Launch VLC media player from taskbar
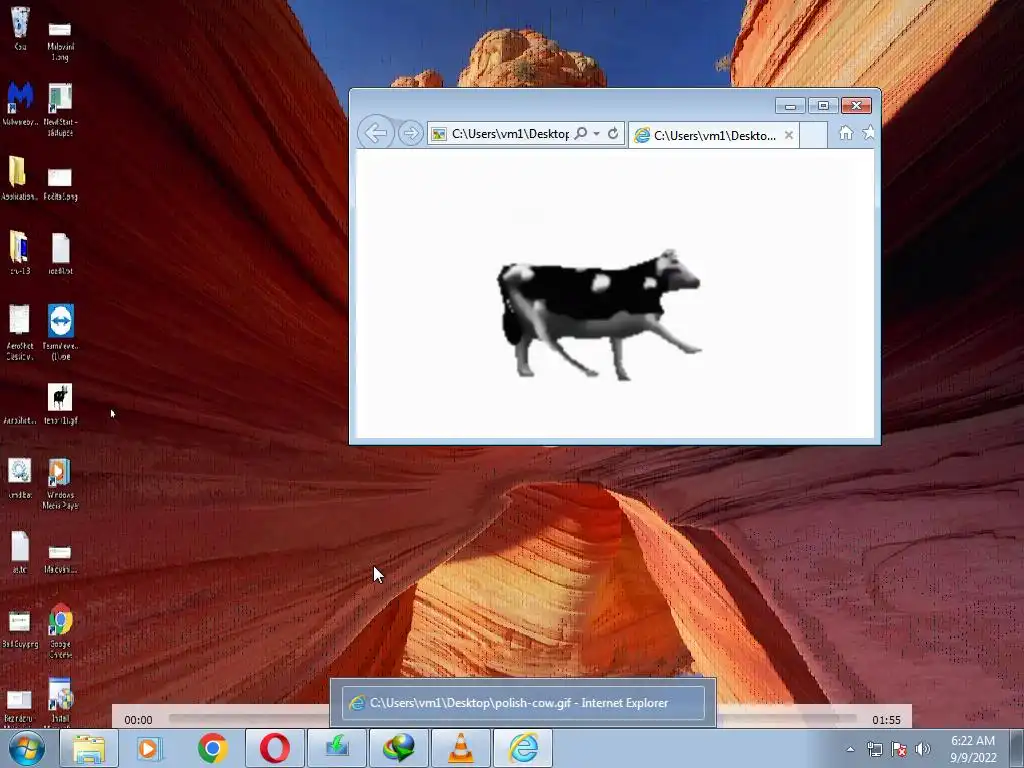1024x768 pixels. pyautogui.click(x=460, y=748)
